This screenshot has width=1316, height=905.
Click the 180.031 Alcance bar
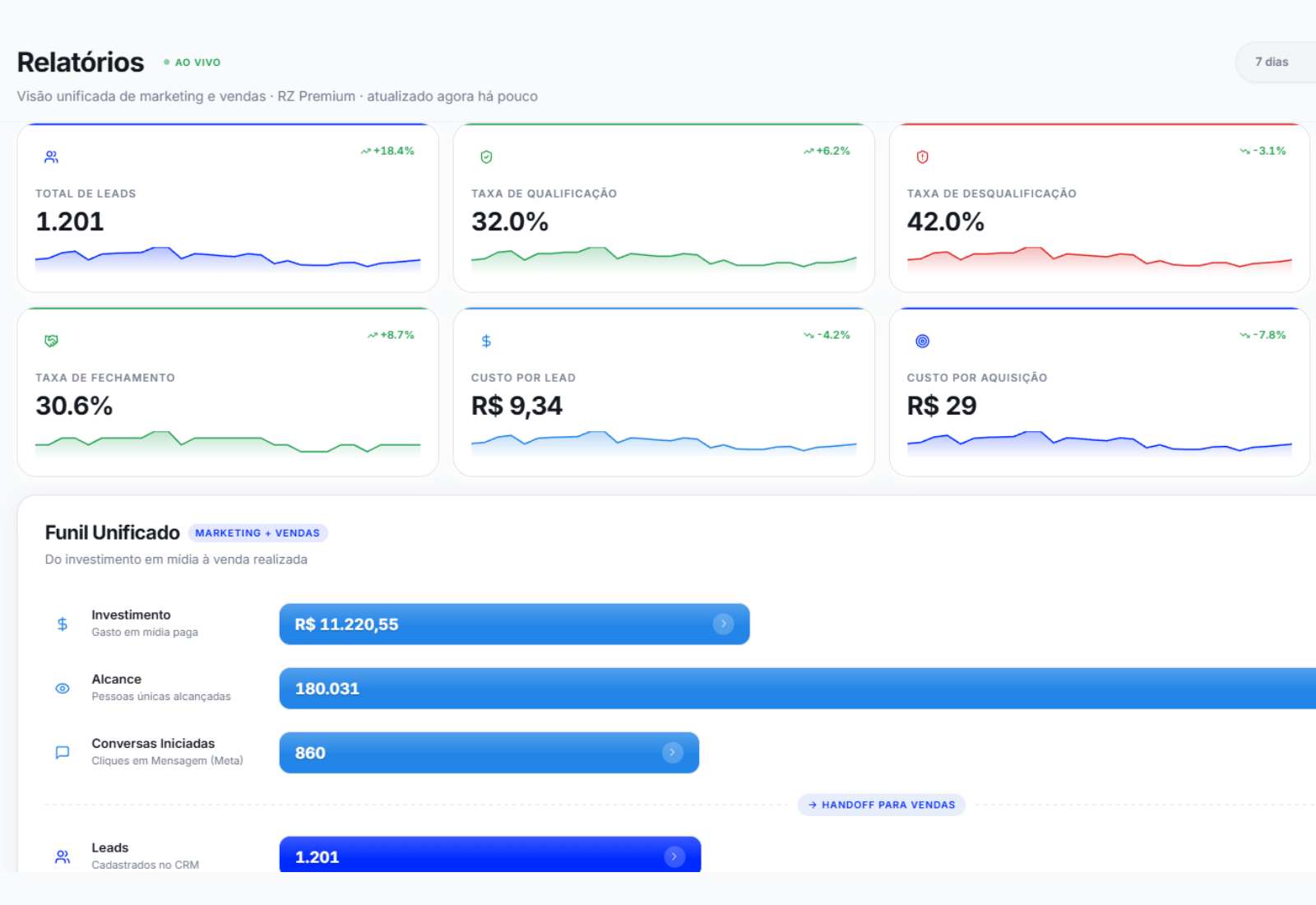798,688
